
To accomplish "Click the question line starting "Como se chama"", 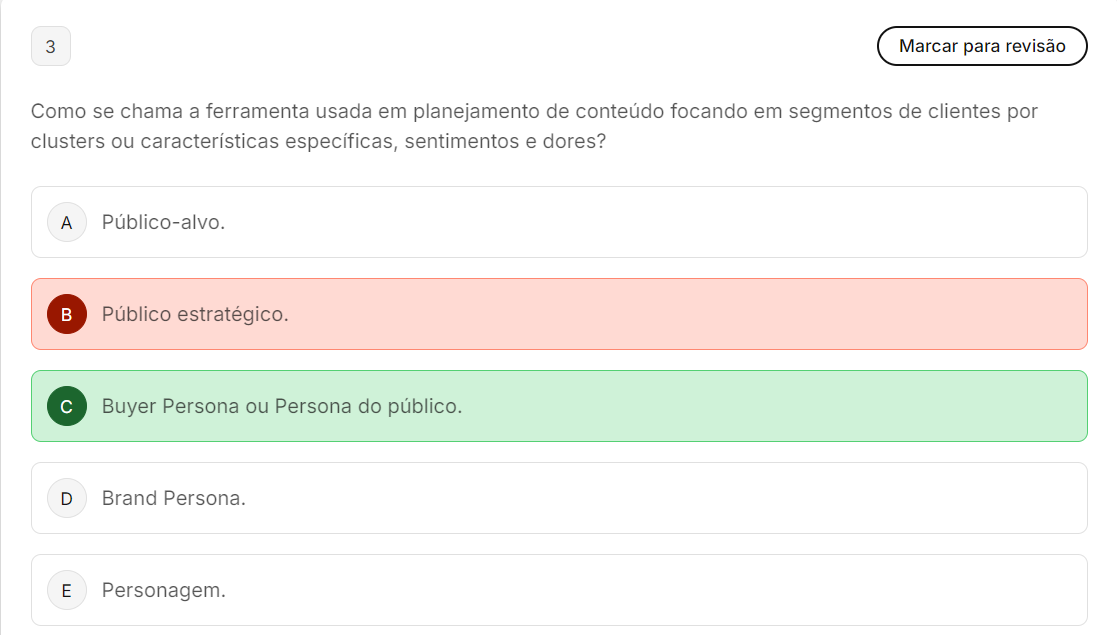I will [x=534, y=111].
